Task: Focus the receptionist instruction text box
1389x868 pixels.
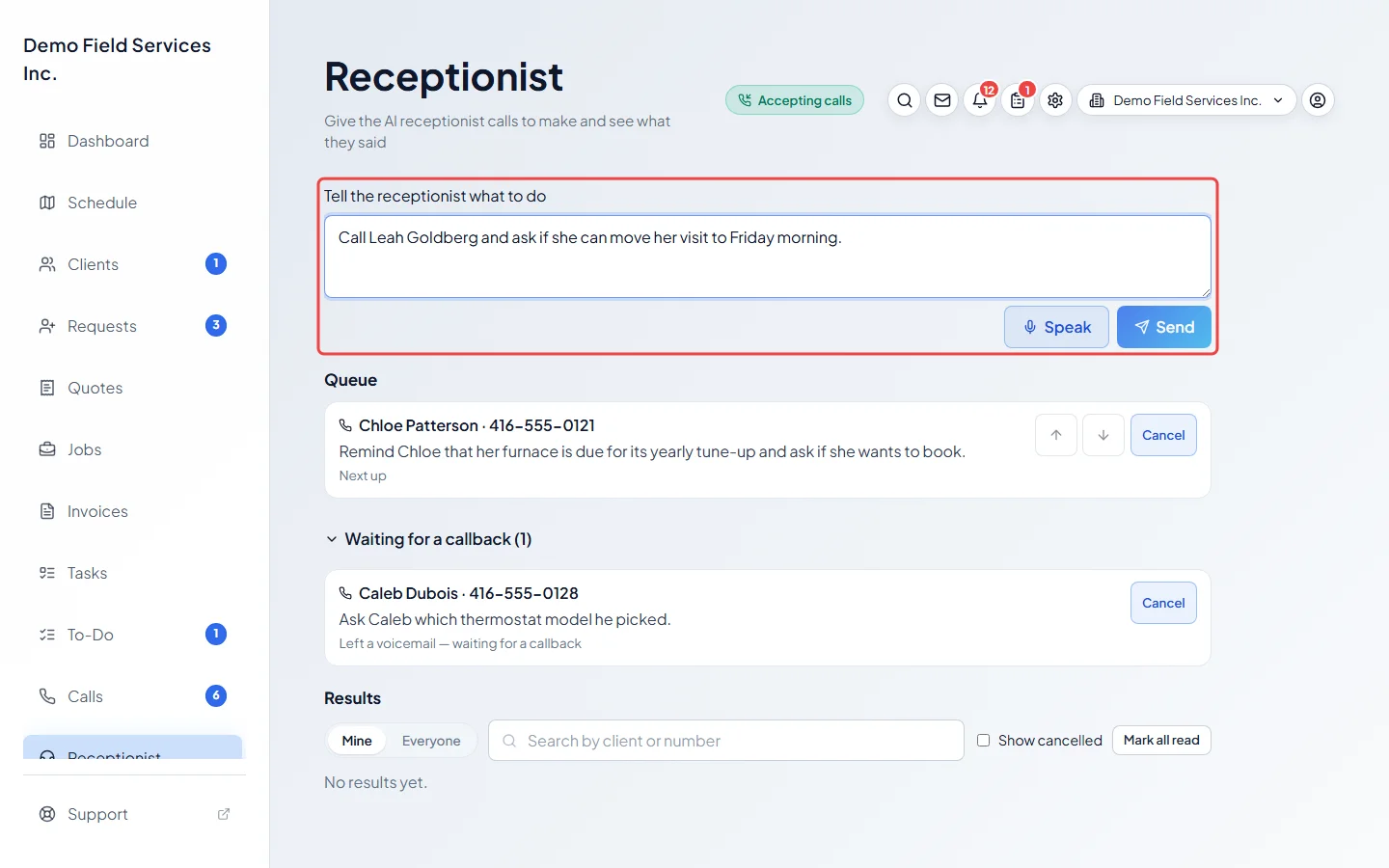Action: coord(768,257)
